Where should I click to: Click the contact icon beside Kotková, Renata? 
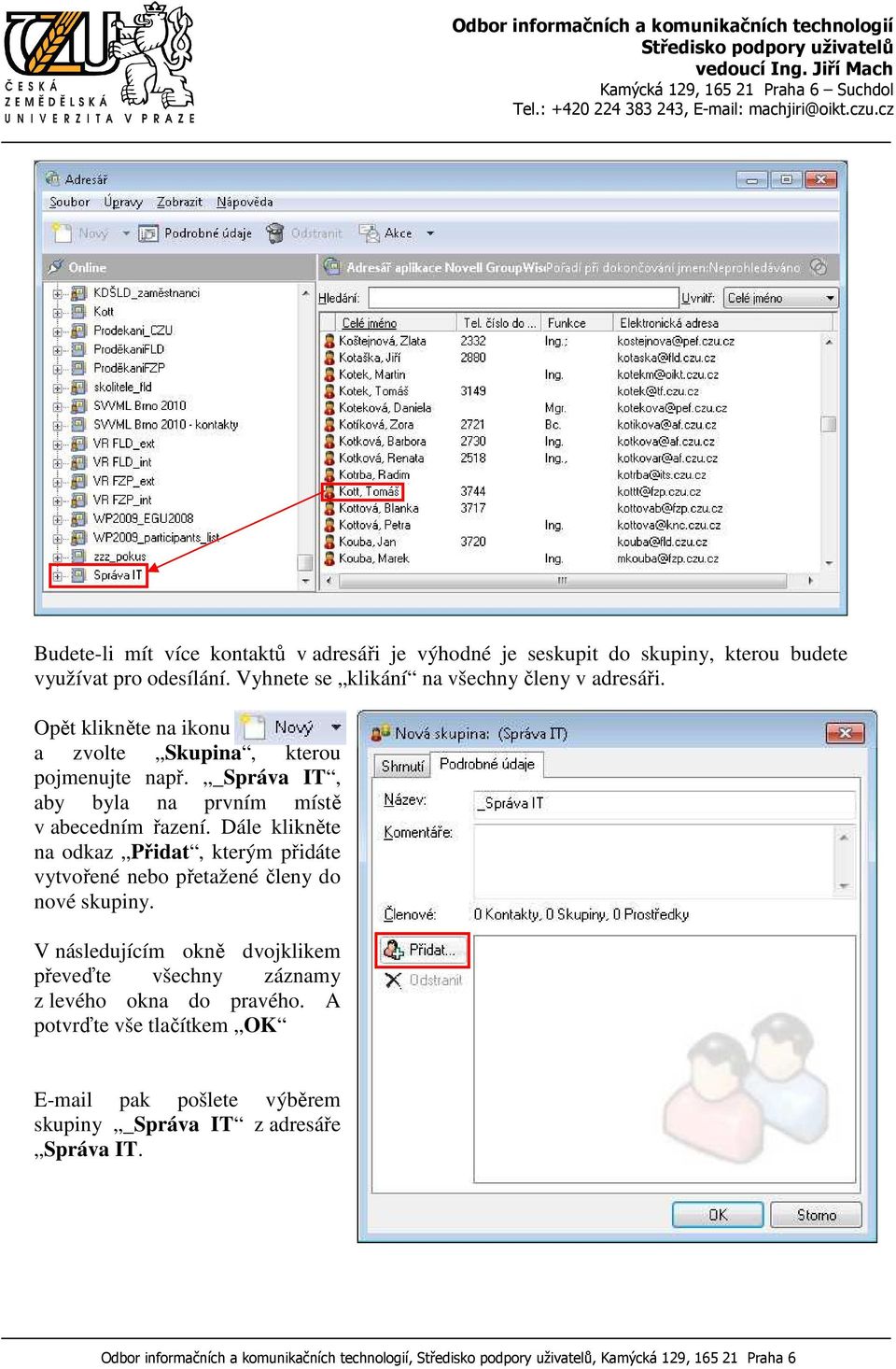[329, 459]
